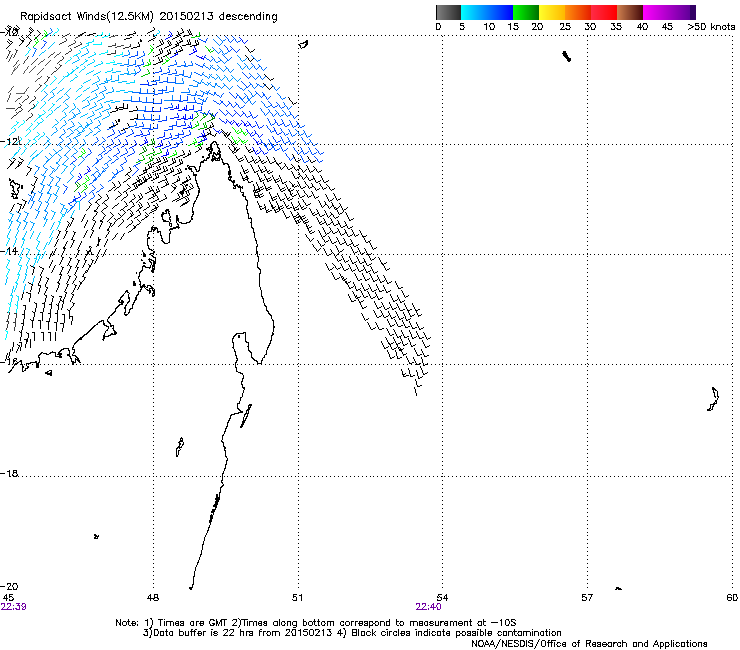740x650 pixels.
Task: Select the green 15-20 knots color swatch
Action: (526, 12)
